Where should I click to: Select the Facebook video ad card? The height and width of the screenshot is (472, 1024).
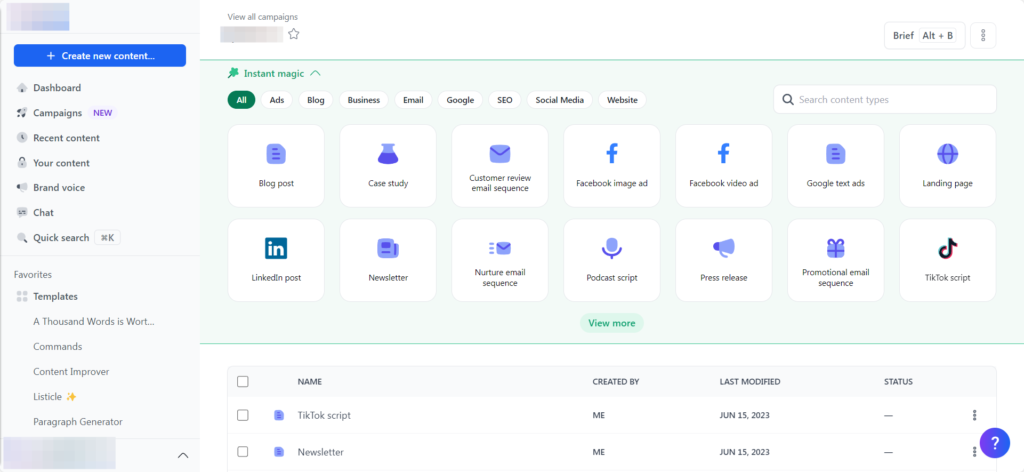[724, 166]
